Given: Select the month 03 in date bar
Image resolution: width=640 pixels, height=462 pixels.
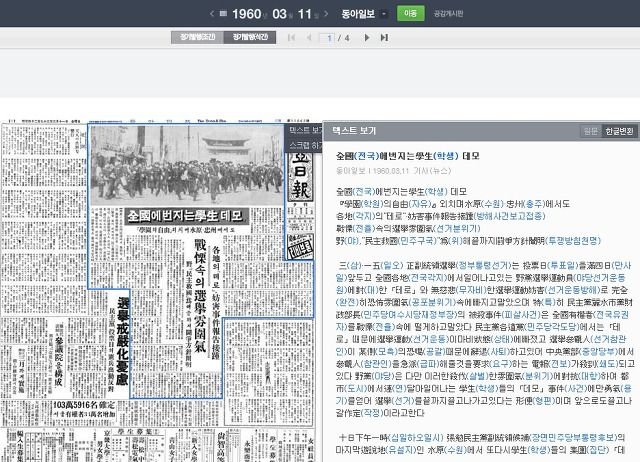Looking at the screenshot, I should (x=279, y=14).
